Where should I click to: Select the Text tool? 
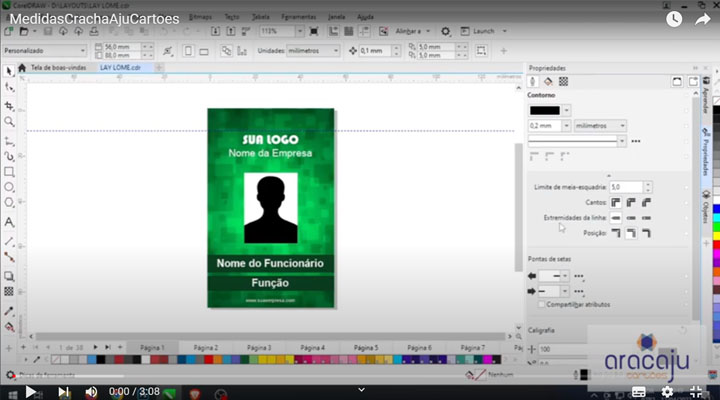[9, 222]
